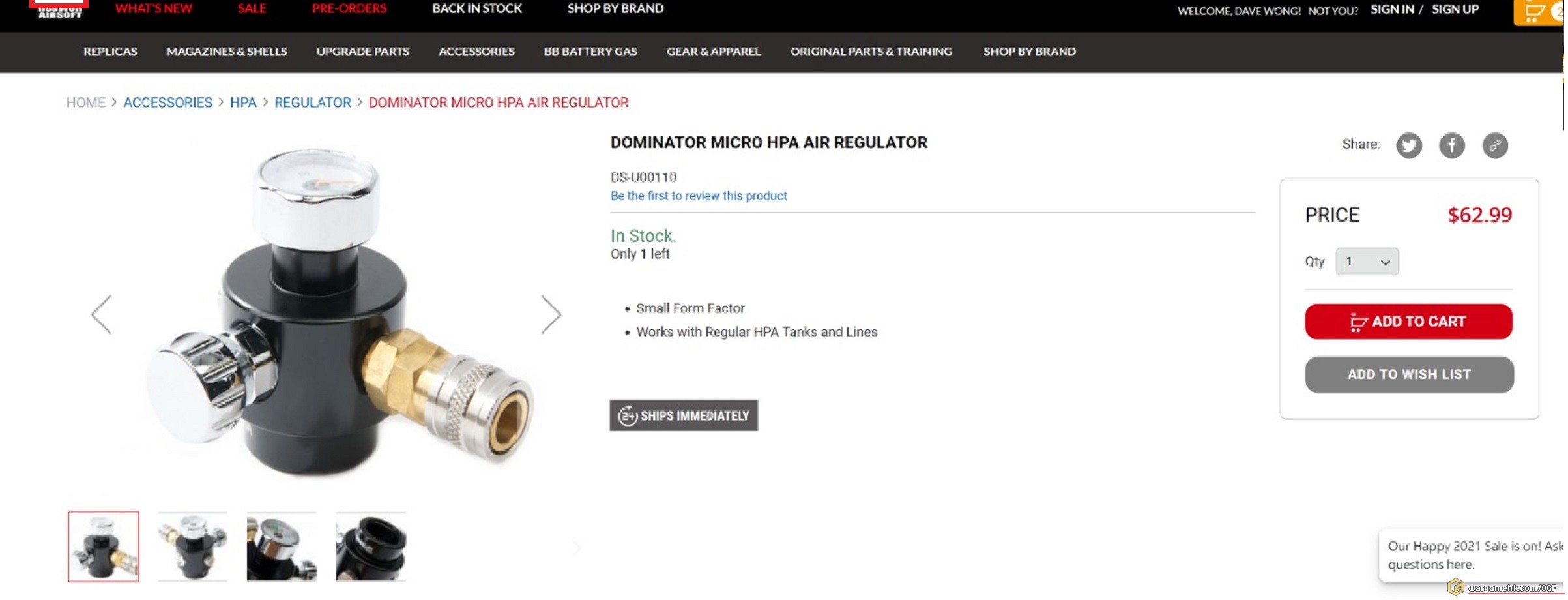Select the second product thumbnail

(x=192, y=547)
